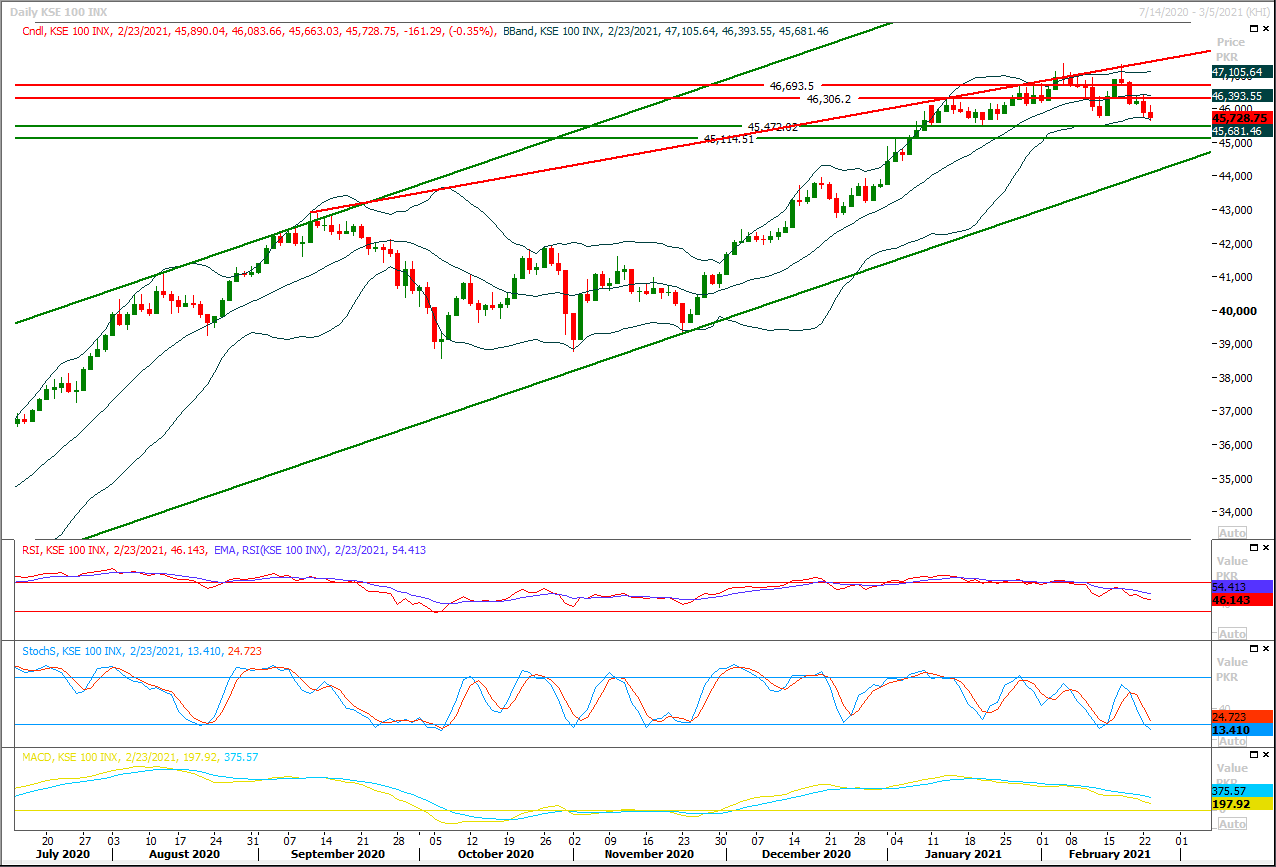The image size is (1276, 867).
Task: Click the 34,000 price axis label
Action: 1234,512
